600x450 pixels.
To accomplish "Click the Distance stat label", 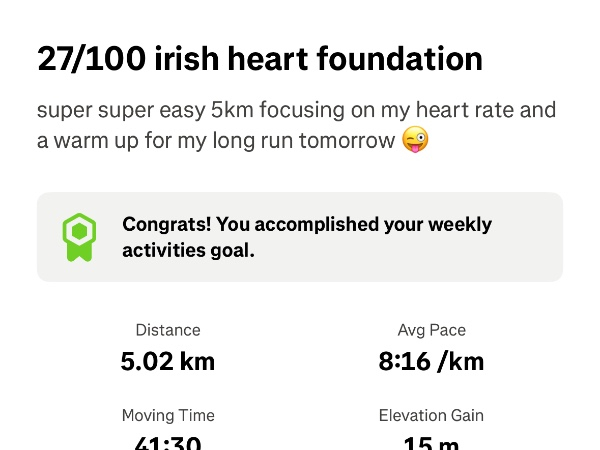I will click(x=168, y=330).
